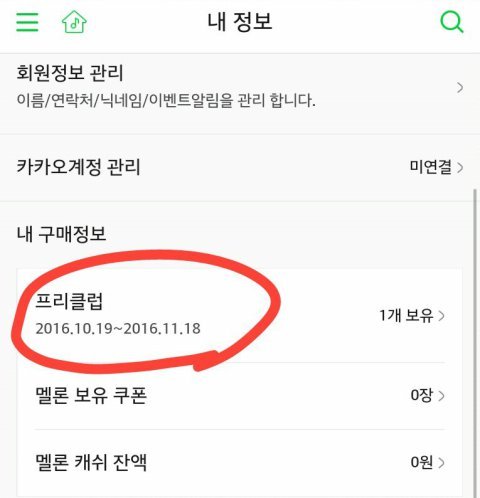Click chevron beside 미연결 status
The height and width of the screenshot is (498, 480).
click(460, 167)
